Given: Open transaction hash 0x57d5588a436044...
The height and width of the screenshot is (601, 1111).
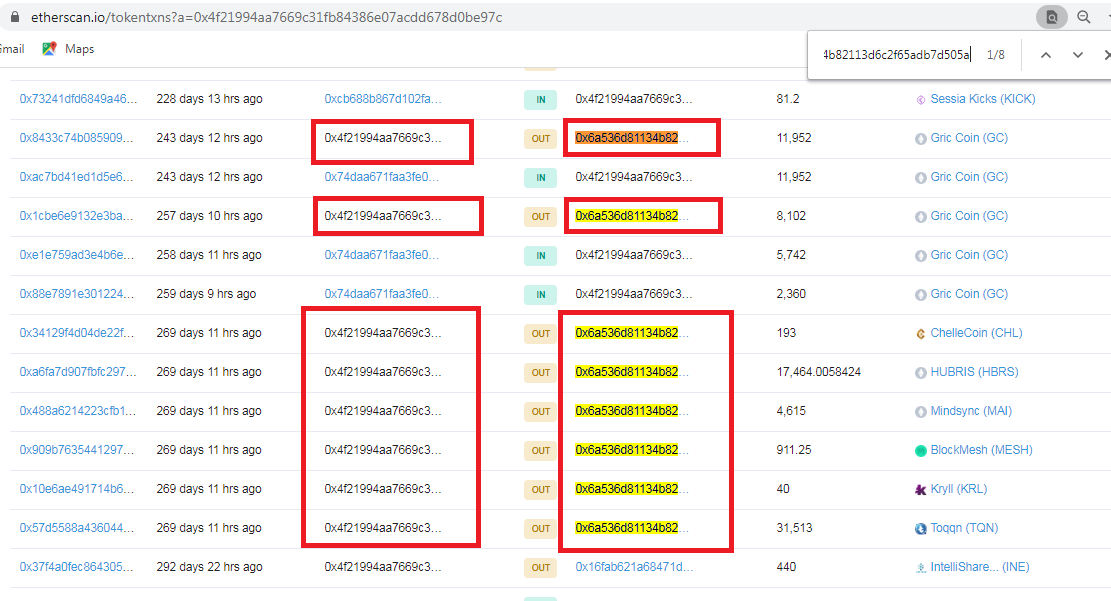Looking at the screenshot, I should [76, 527].
